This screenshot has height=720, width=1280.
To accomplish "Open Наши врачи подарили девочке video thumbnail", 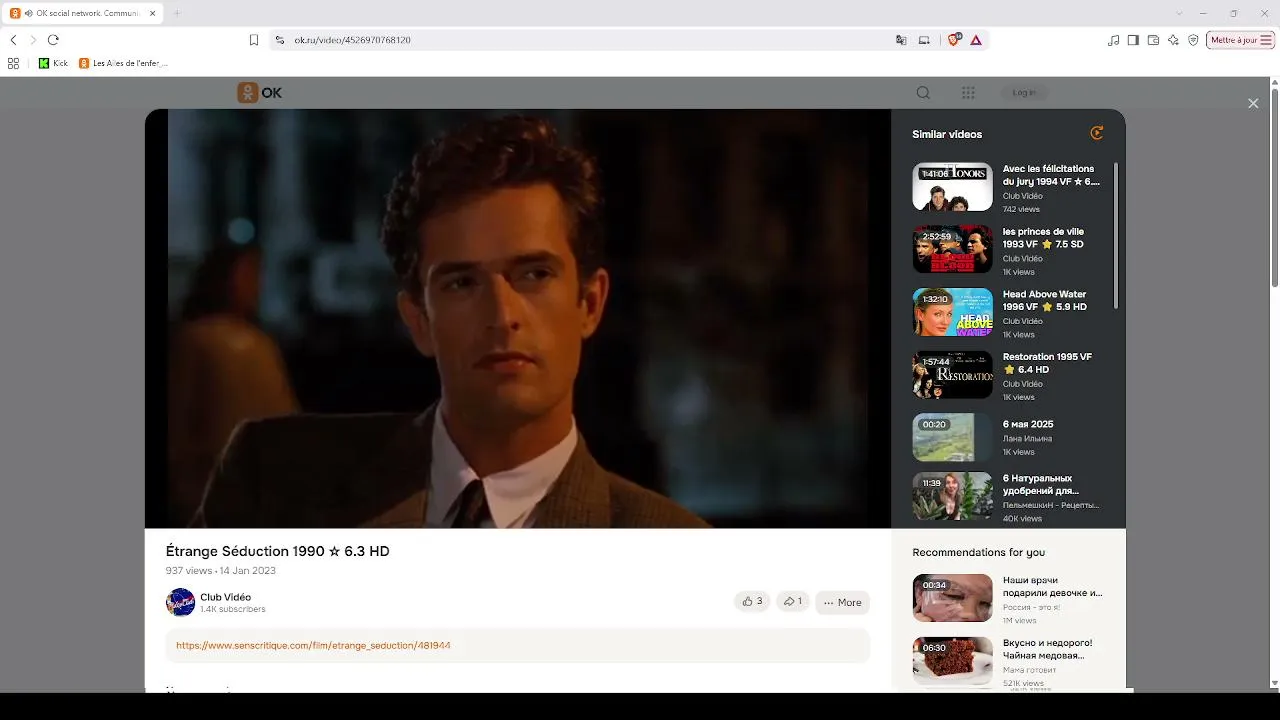I will 952,598.
